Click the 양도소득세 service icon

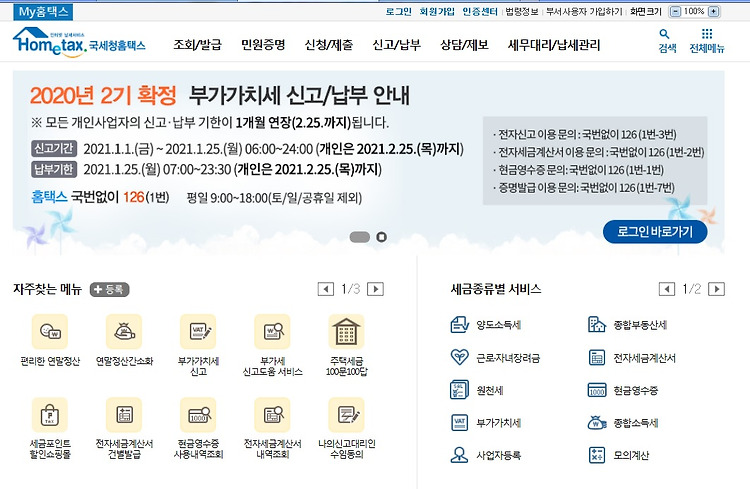460,325
